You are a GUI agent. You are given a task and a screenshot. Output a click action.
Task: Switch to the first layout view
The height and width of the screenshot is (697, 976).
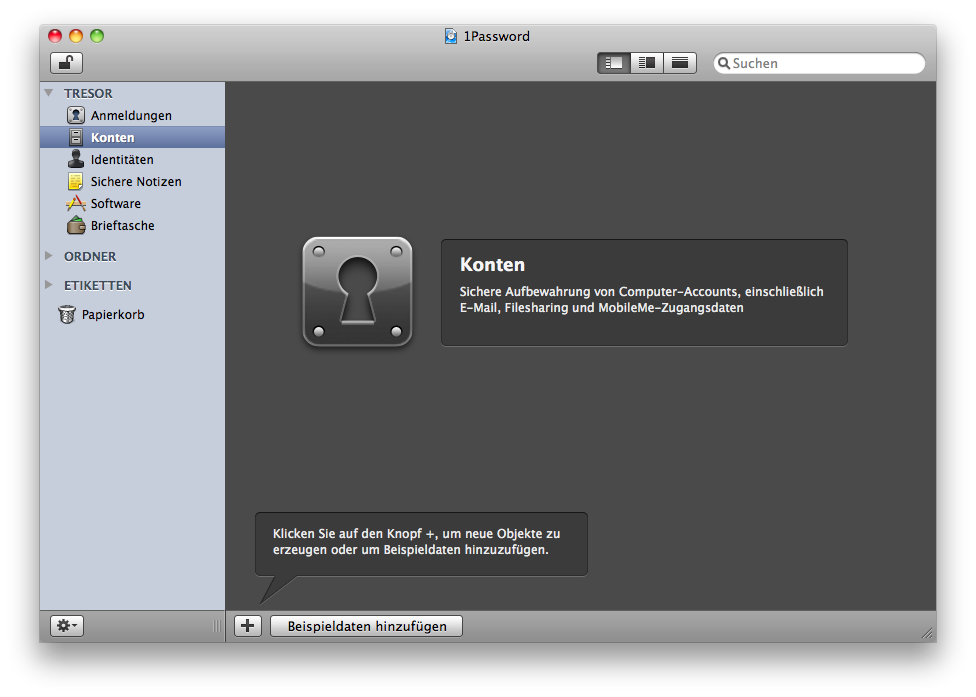[613, 63]
